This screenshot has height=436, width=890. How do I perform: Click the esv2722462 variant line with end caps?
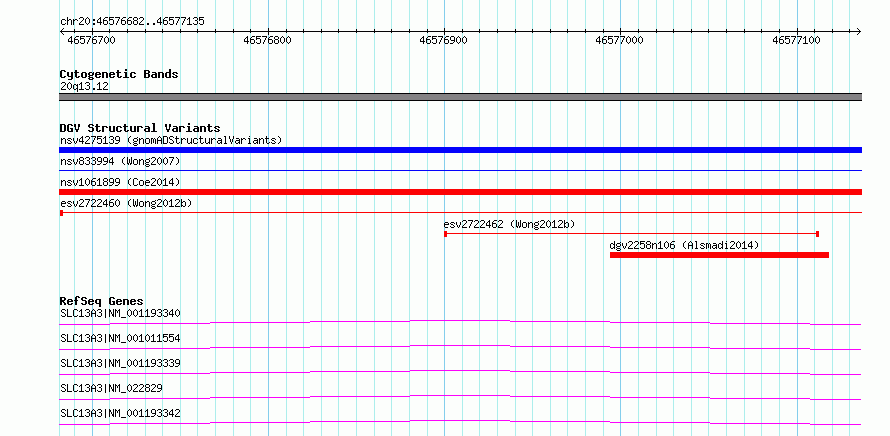631,233
